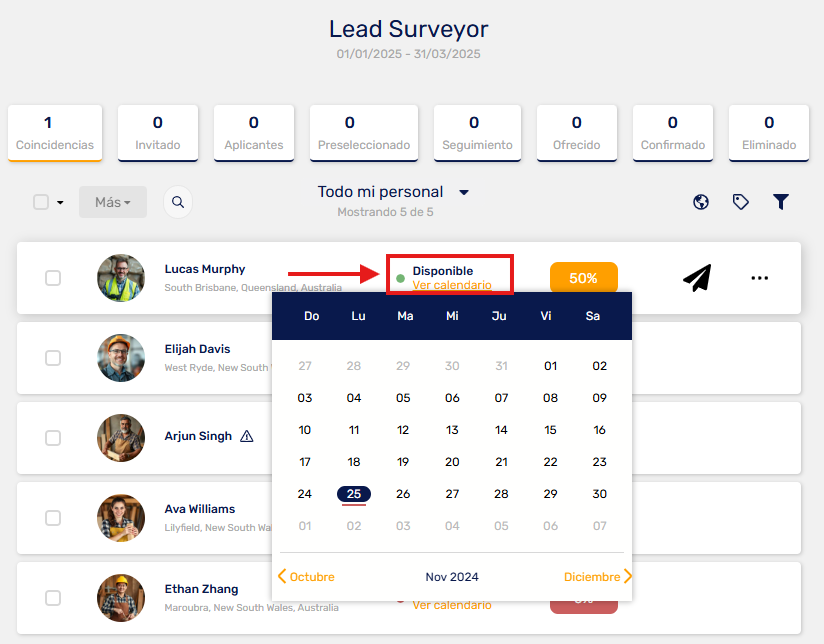Click the date range 01/01/2025 - 31/03/2025

tap(408, 54)
